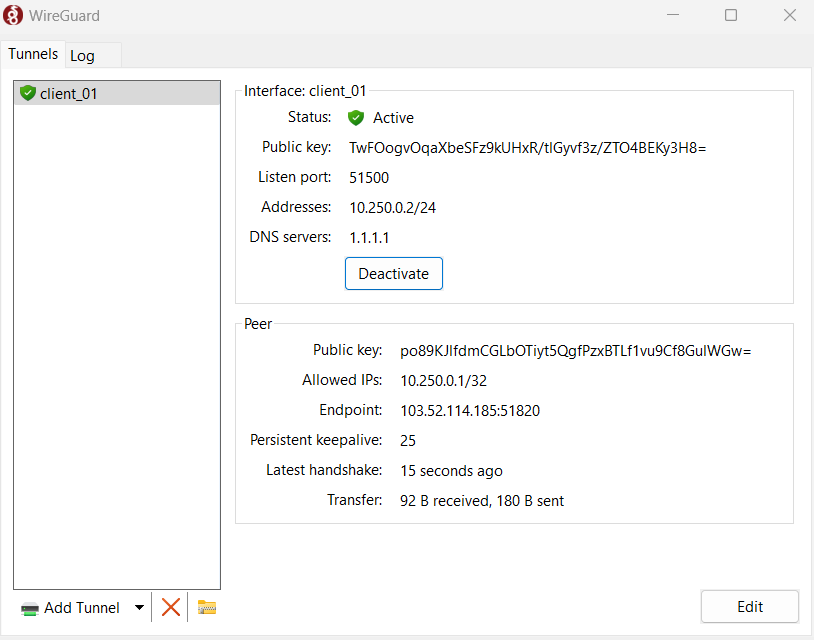Edit the client_01 tunnel configuration

[749, 606]
